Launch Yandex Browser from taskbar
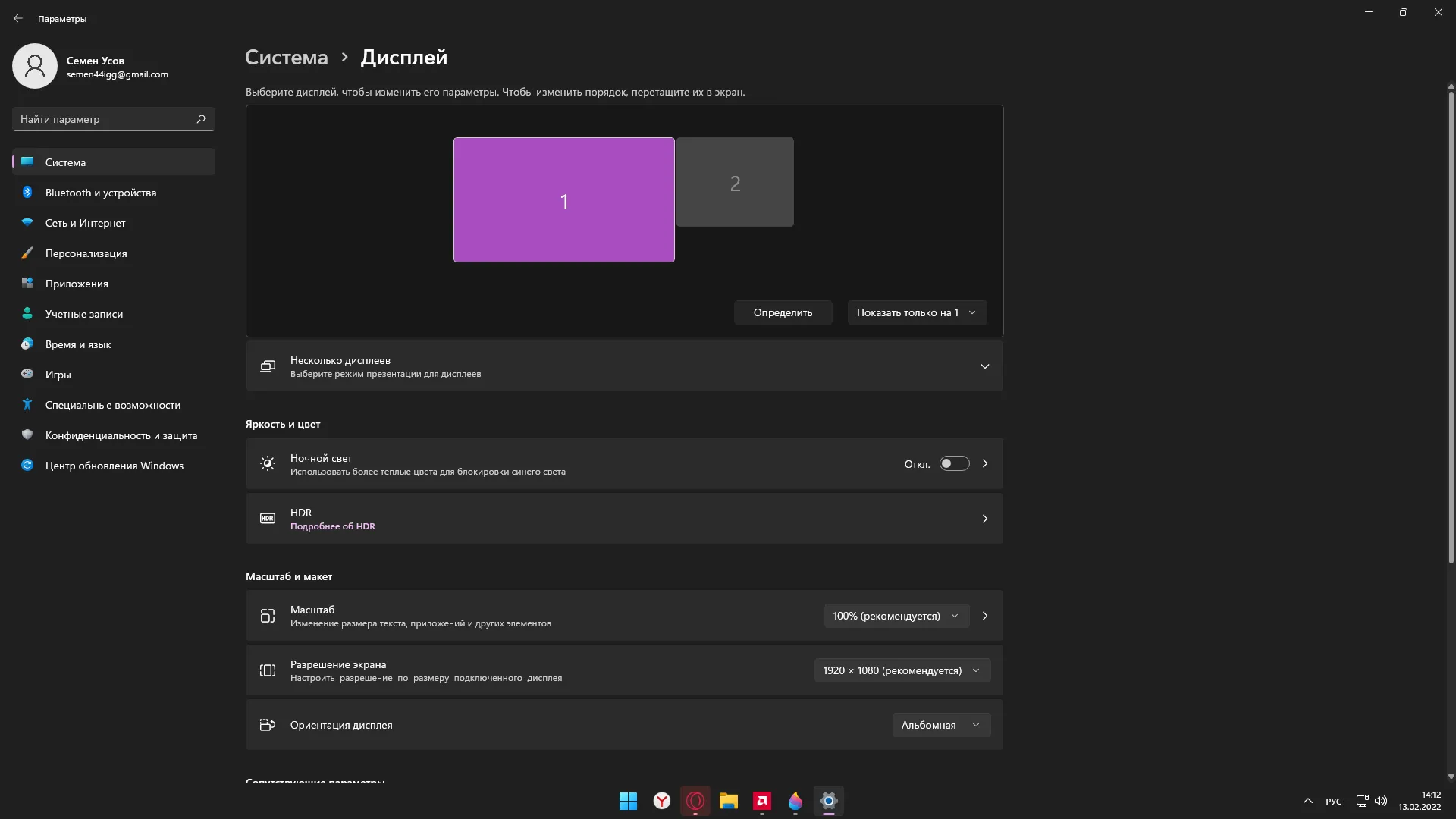Viewport: 1456px width, 819px height. coord(662,801)
